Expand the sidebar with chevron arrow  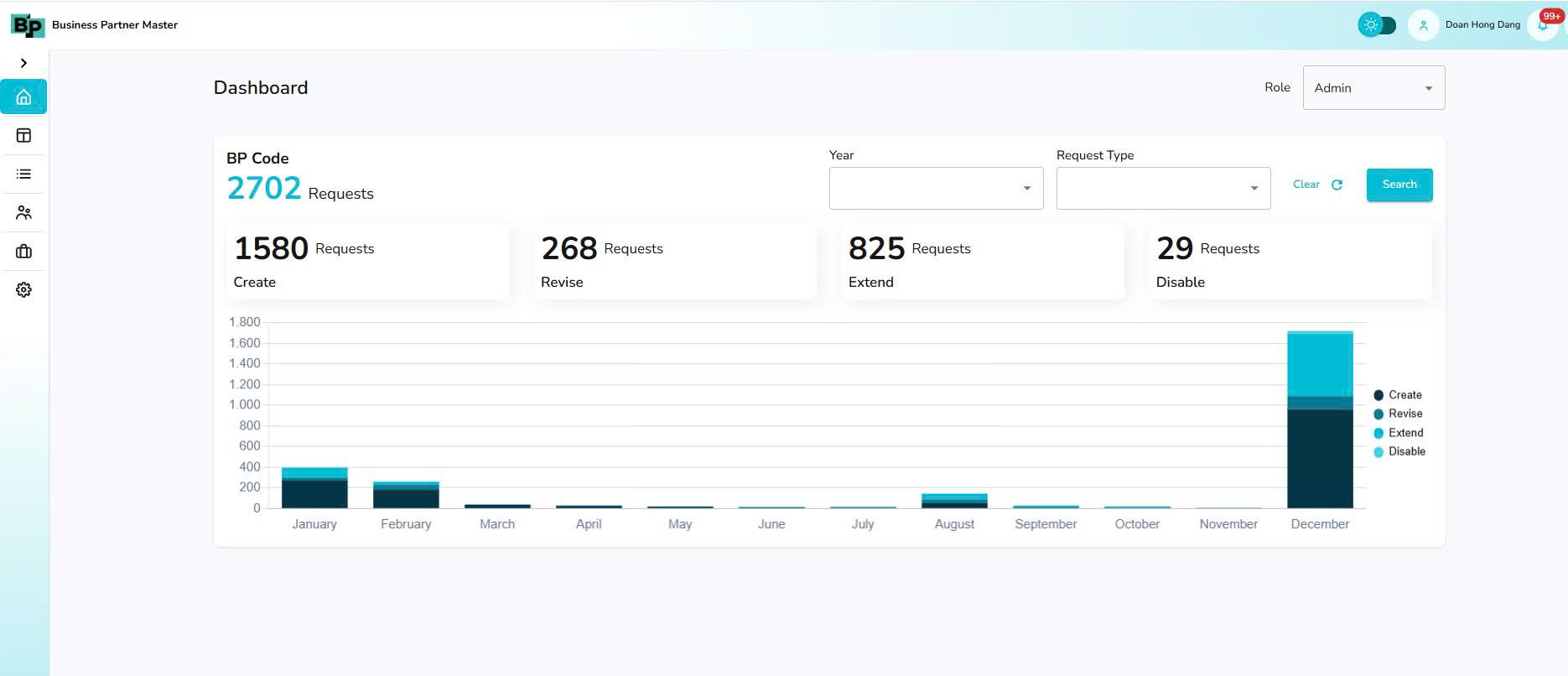coord(23,63)
